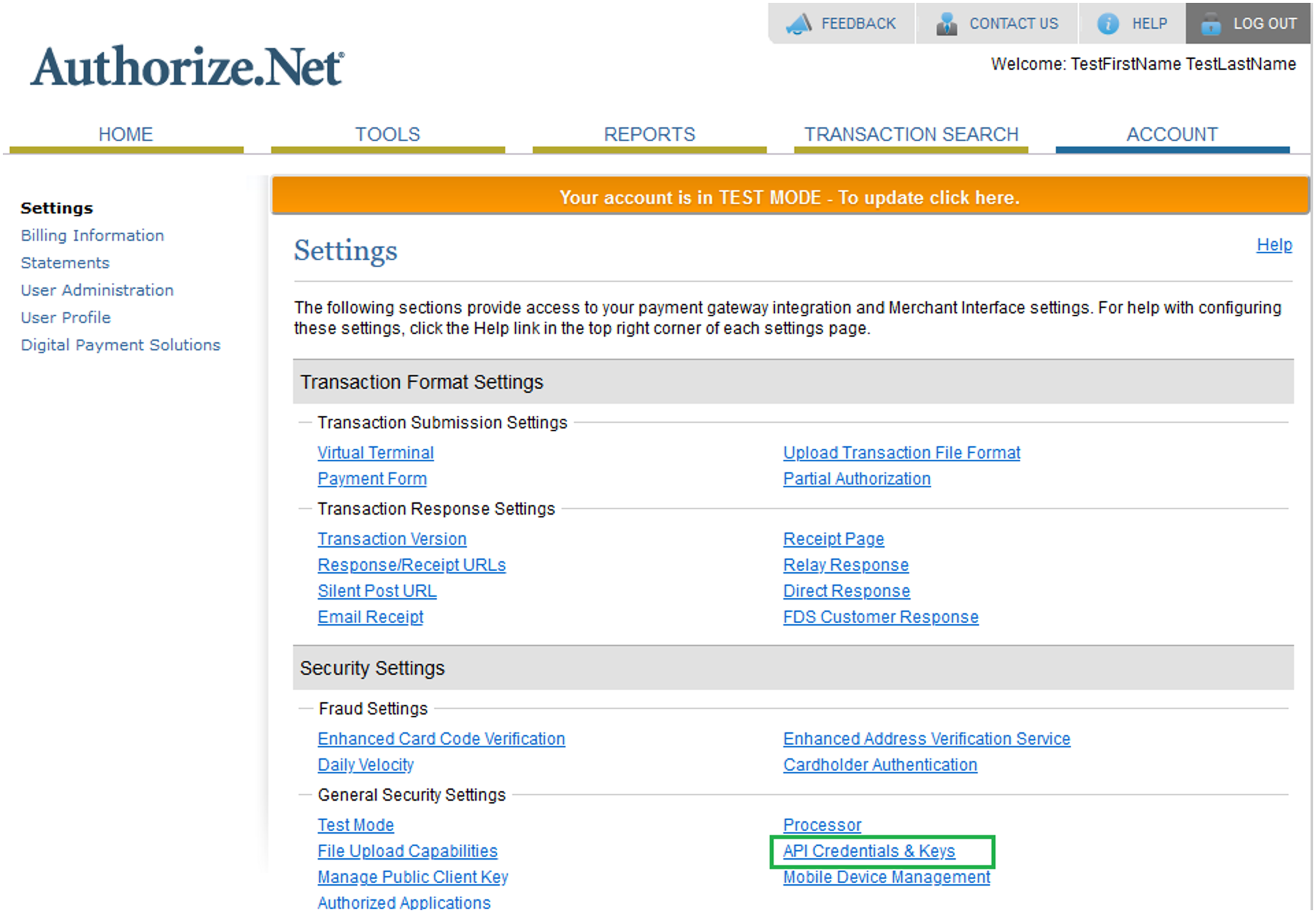Click the Welcome TestFirstName TestLastName text
This screenshot has height=913, width=1316.
[1143, 64]
